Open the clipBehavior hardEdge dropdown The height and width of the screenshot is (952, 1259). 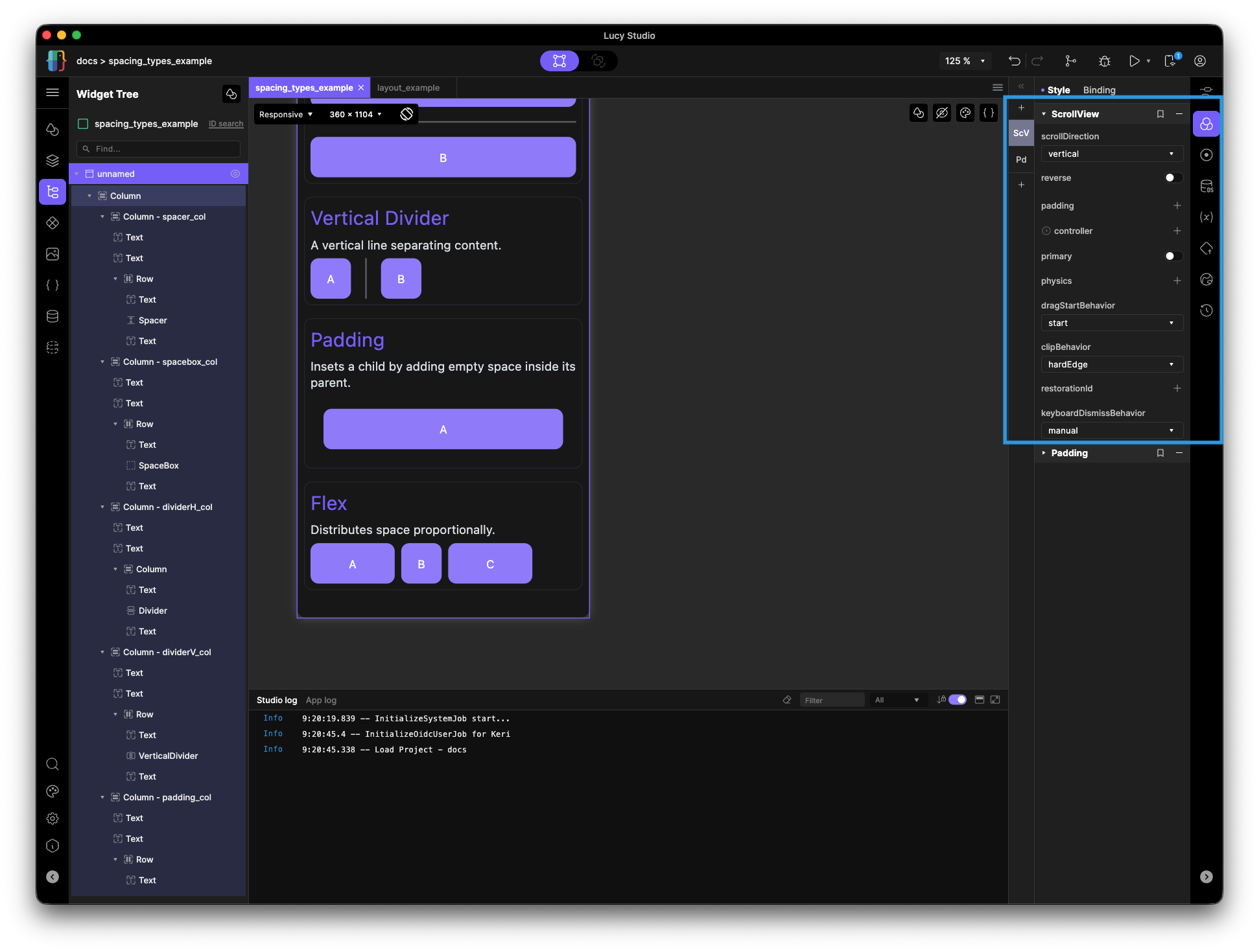pyautogui.click(x=1111, y=365)
